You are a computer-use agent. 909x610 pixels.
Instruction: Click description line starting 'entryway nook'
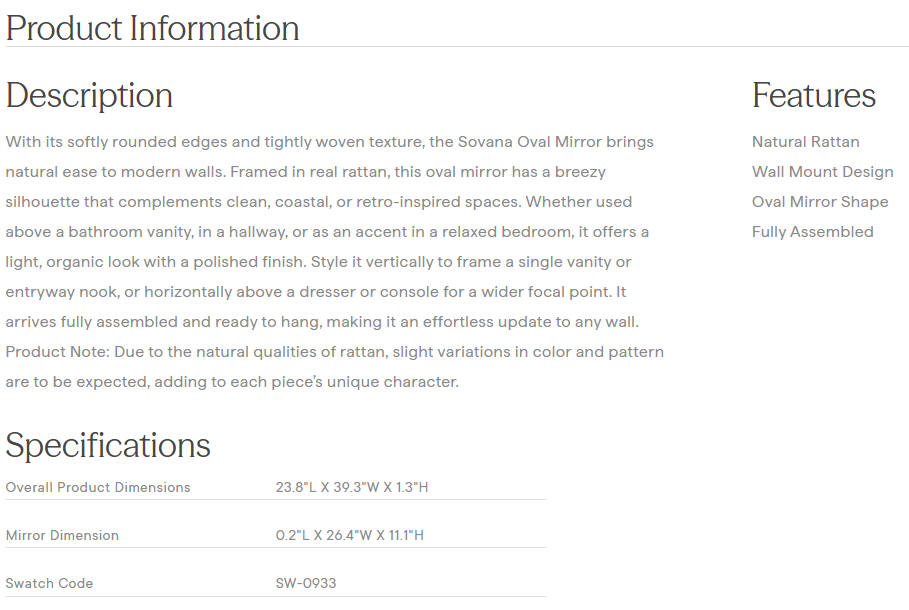(315, 292)
